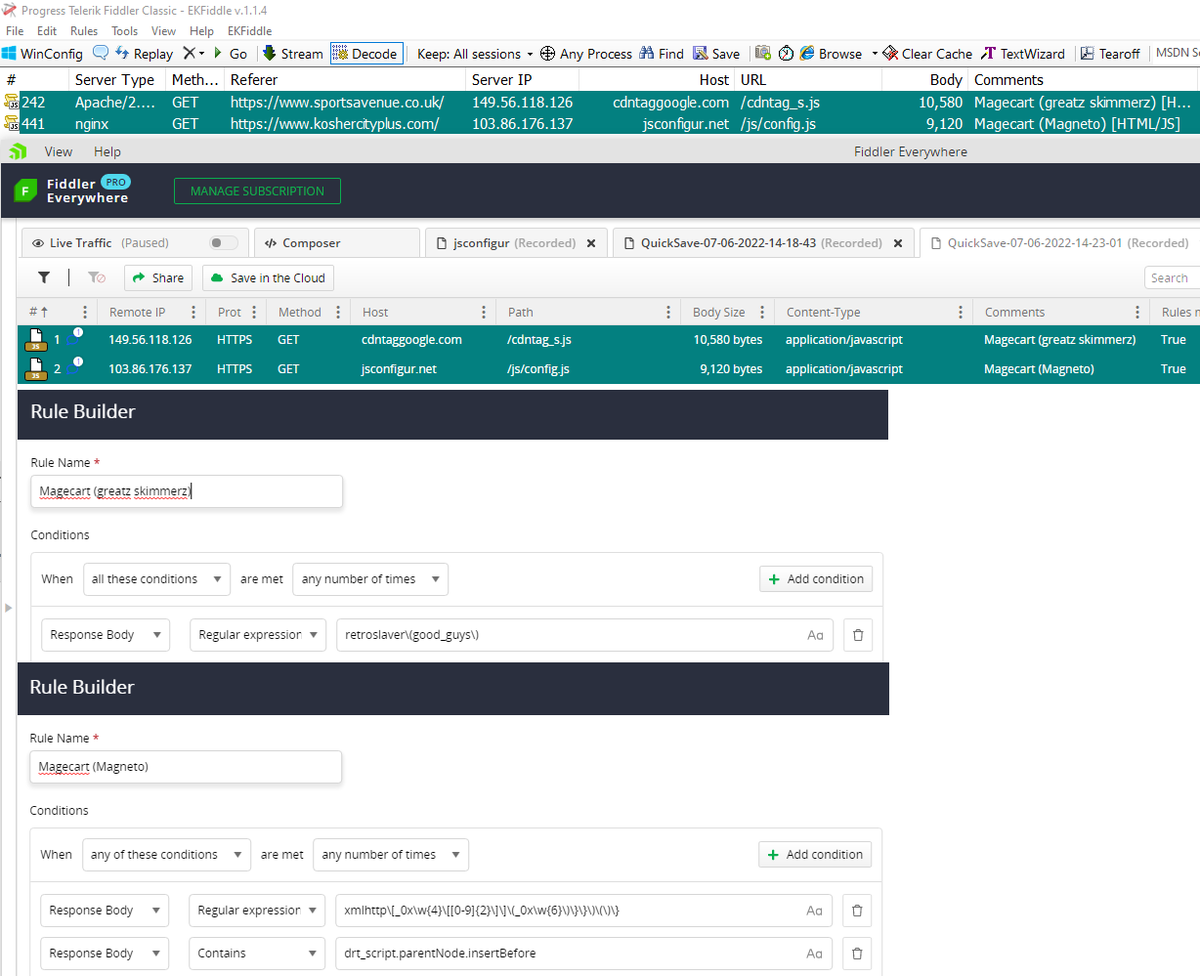Select the cdntaggoogle.com session row

pyautogui.click(x=608, y=340)
